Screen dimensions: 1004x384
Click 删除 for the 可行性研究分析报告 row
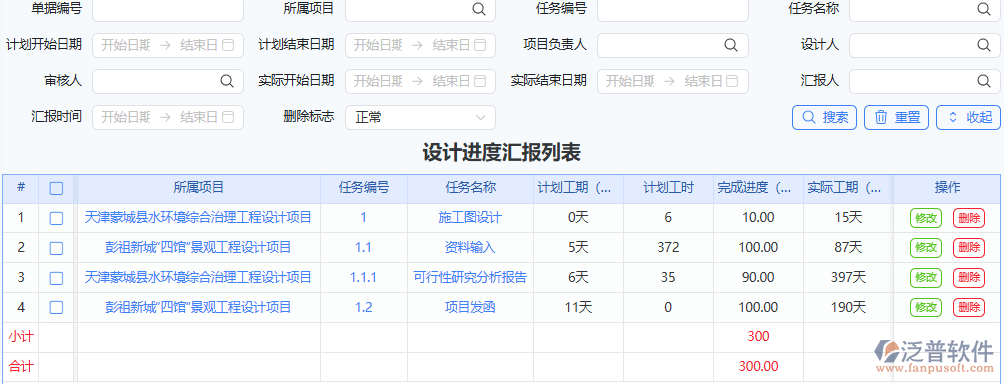[x=969, y=278]
